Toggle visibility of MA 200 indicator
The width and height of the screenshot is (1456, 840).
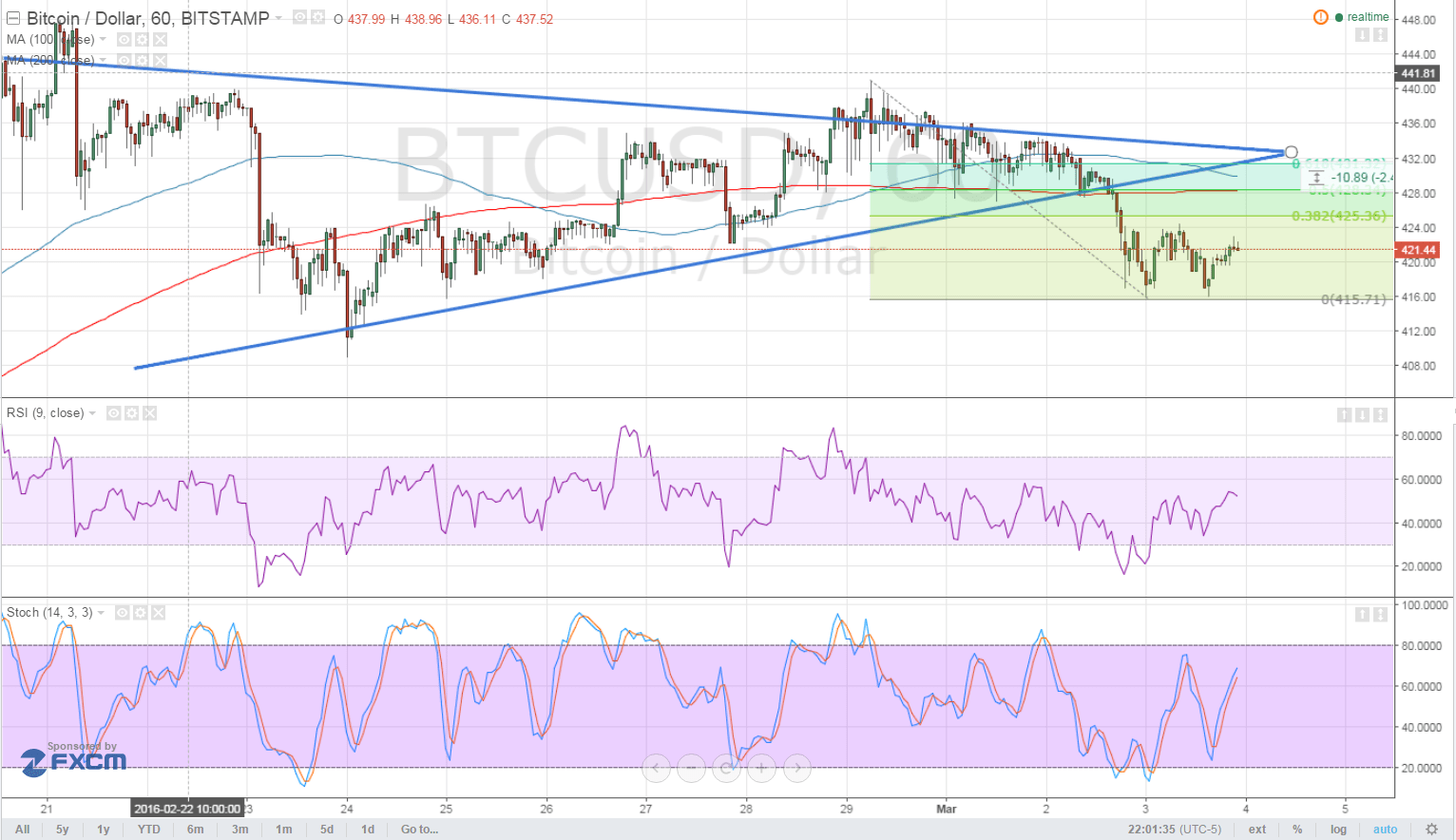[x=124, y=61]
